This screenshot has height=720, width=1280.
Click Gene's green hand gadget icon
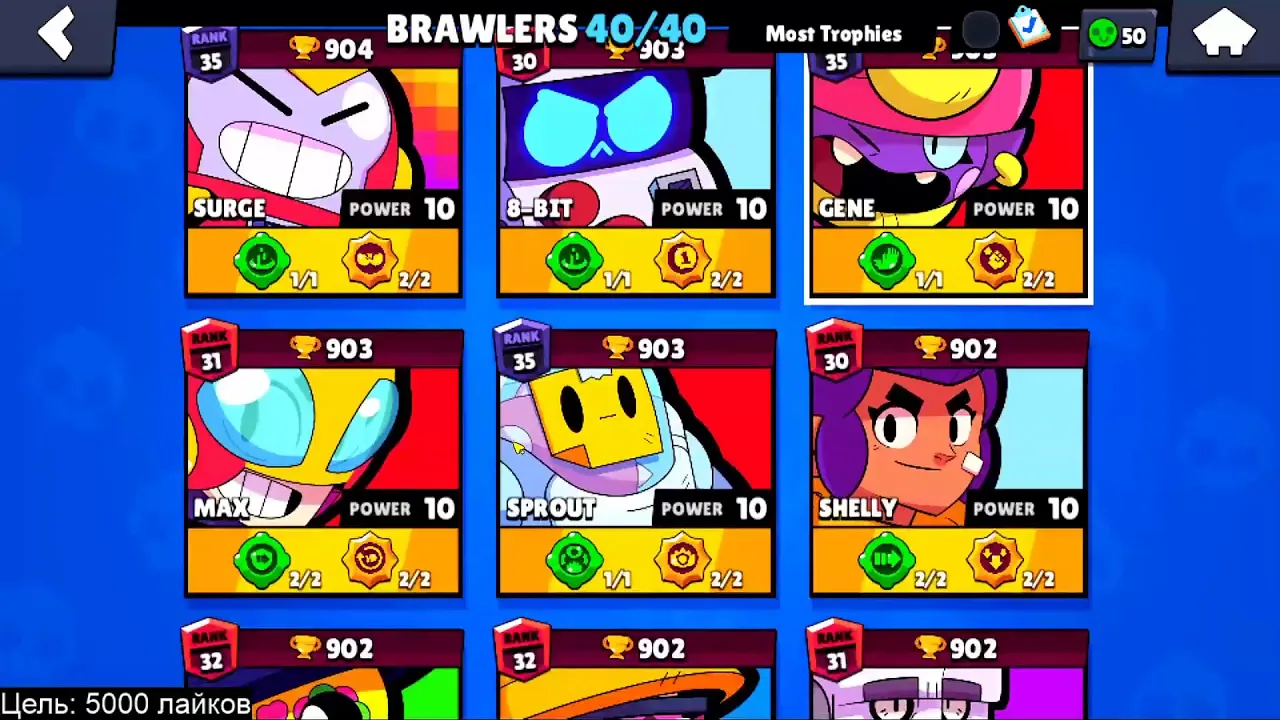coord(886,261)
